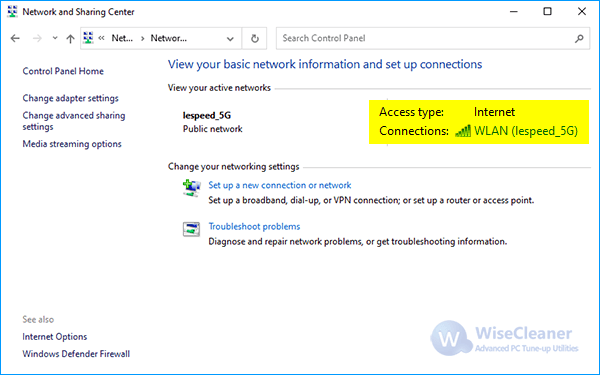Click the Control Panel icon in address bar
Image resolution: width=600 pixels, height=375 pixels.
pos(88,38)
